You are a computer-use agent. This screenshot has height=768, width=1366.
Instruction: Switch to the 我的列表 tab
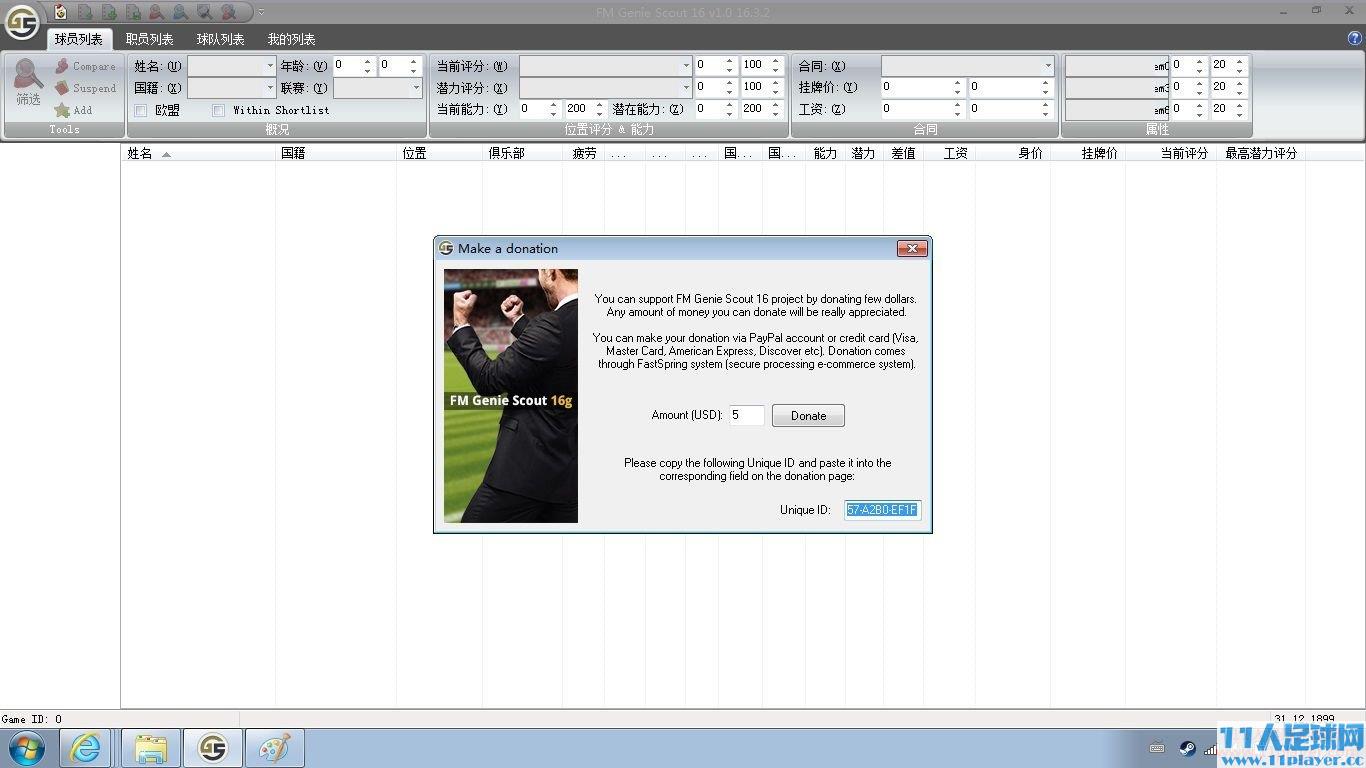point(292,39)
